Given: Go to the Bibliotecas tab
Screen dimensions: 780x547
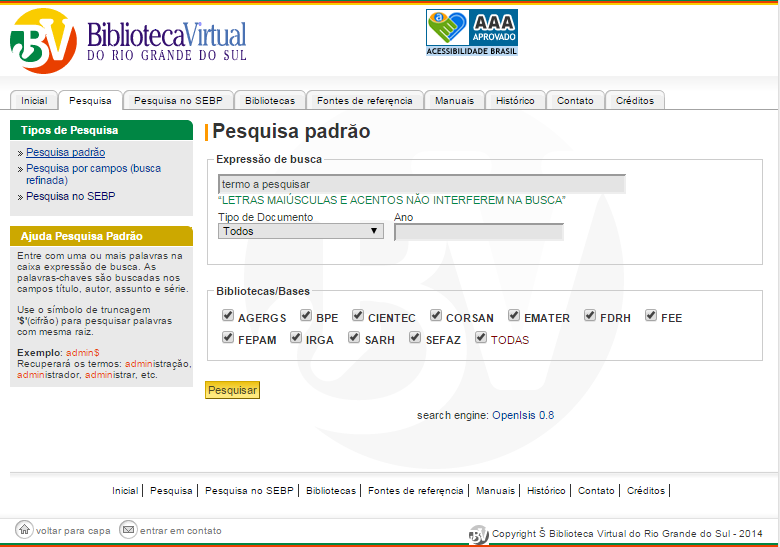Looking at the screenshot, I should (270, 100).
